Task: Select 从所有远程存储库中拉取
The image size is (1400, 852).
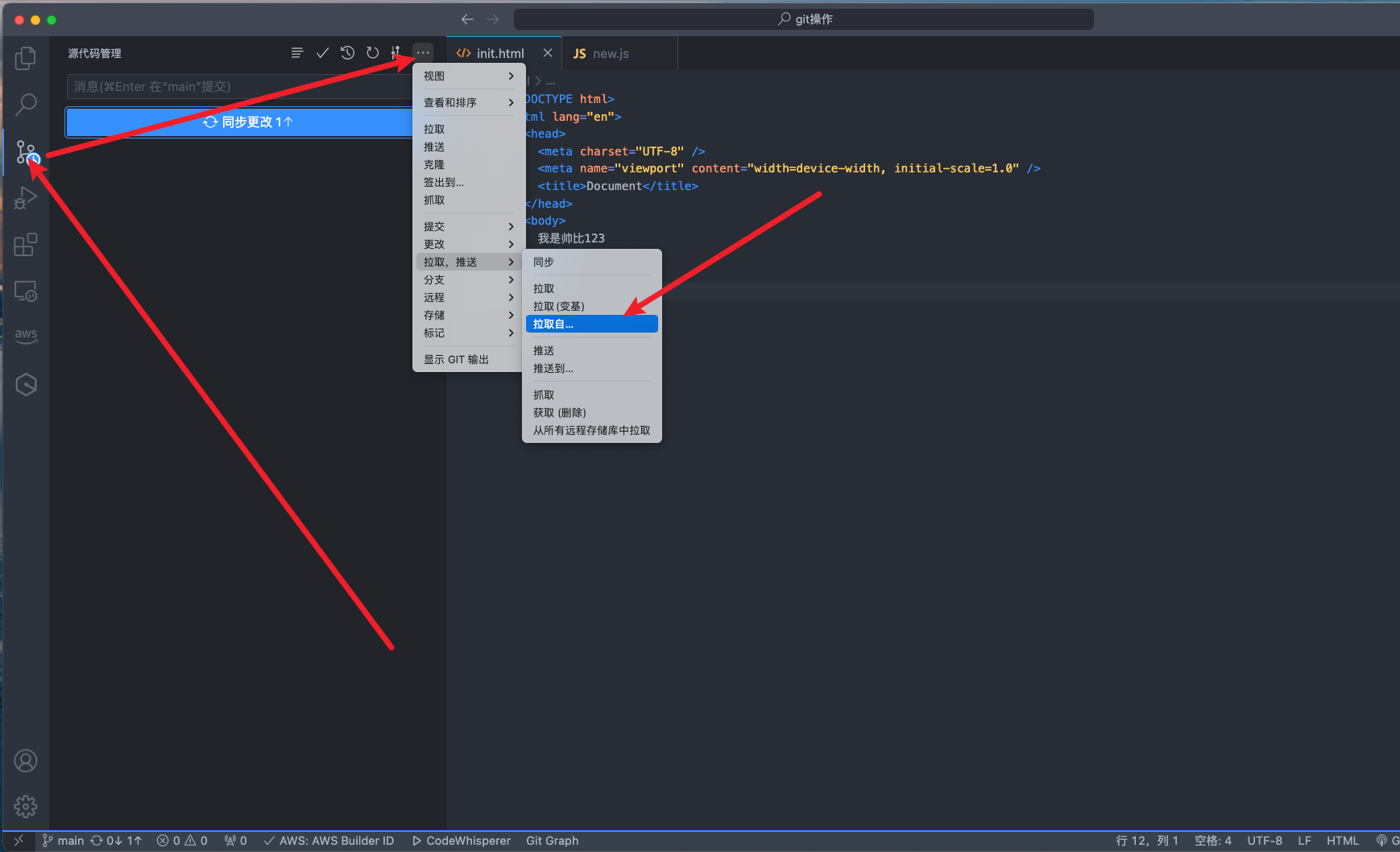Action: pos(592,430)
